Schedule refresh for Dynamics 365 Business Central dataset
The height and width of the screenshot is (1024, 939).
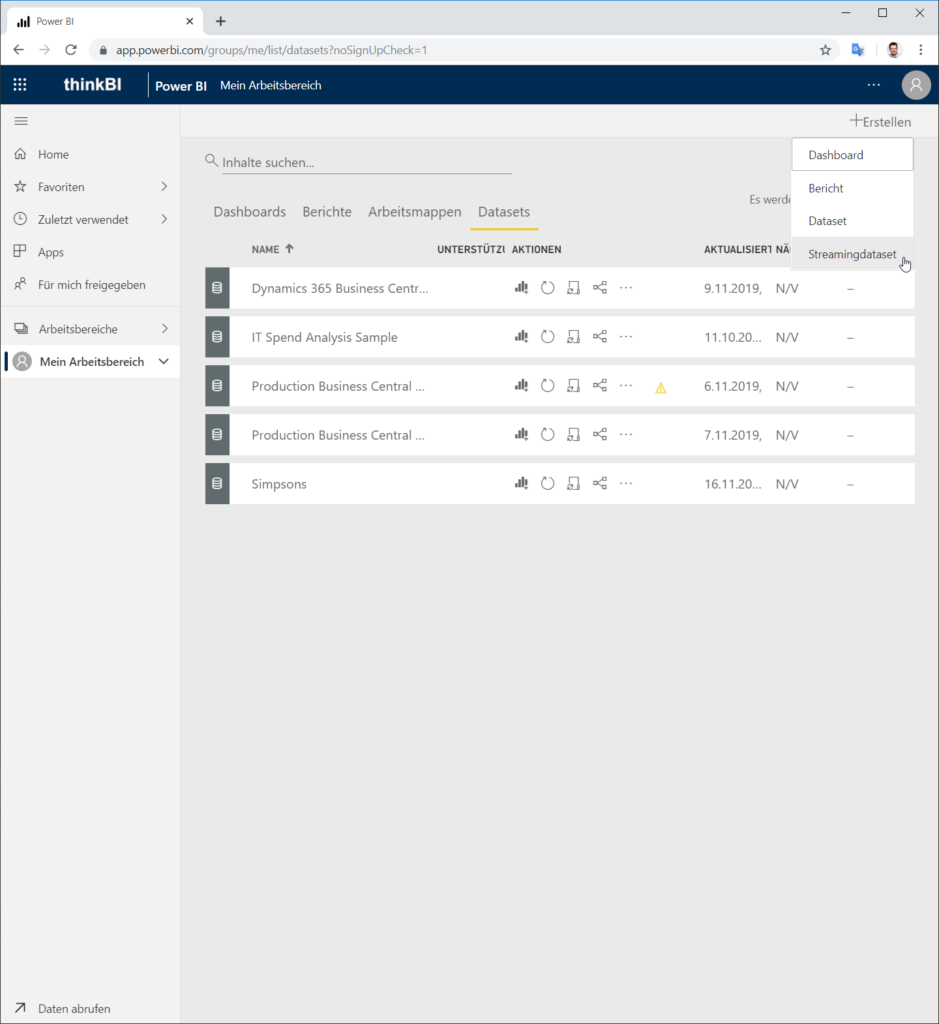[x=573, y=288]
